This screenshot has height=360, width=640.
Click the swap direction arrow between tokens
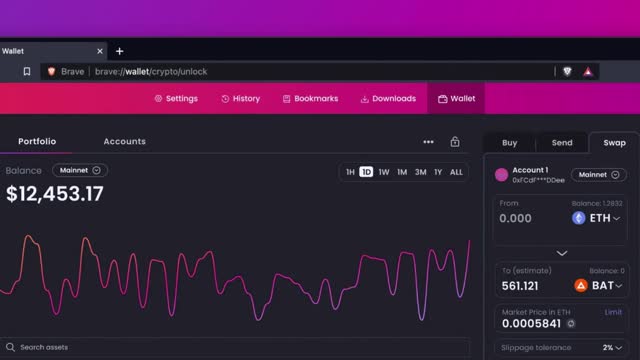click(562, 253)
